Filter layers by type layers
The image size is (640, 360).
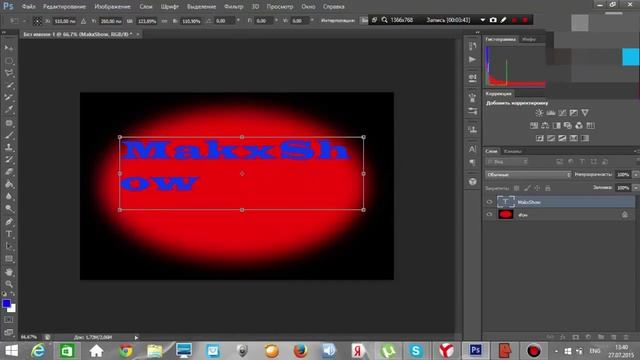coord(582,162)
